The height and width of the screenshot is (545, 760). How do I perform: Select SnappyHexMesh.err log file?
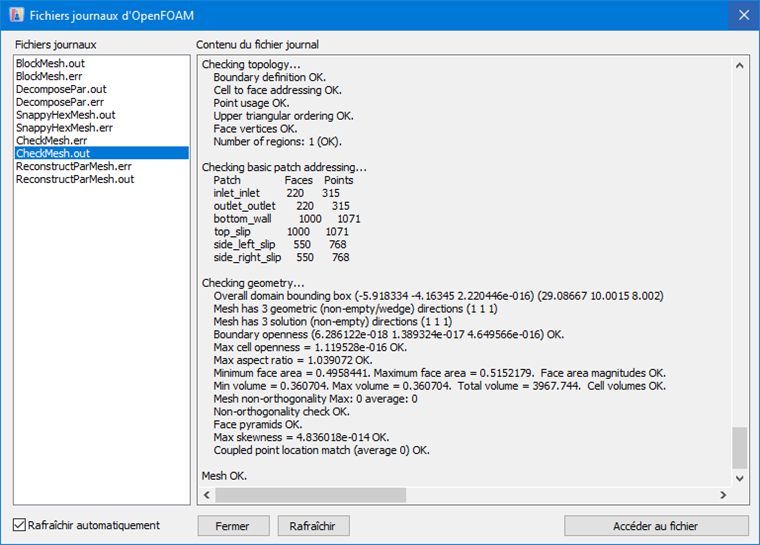(64, 128)
